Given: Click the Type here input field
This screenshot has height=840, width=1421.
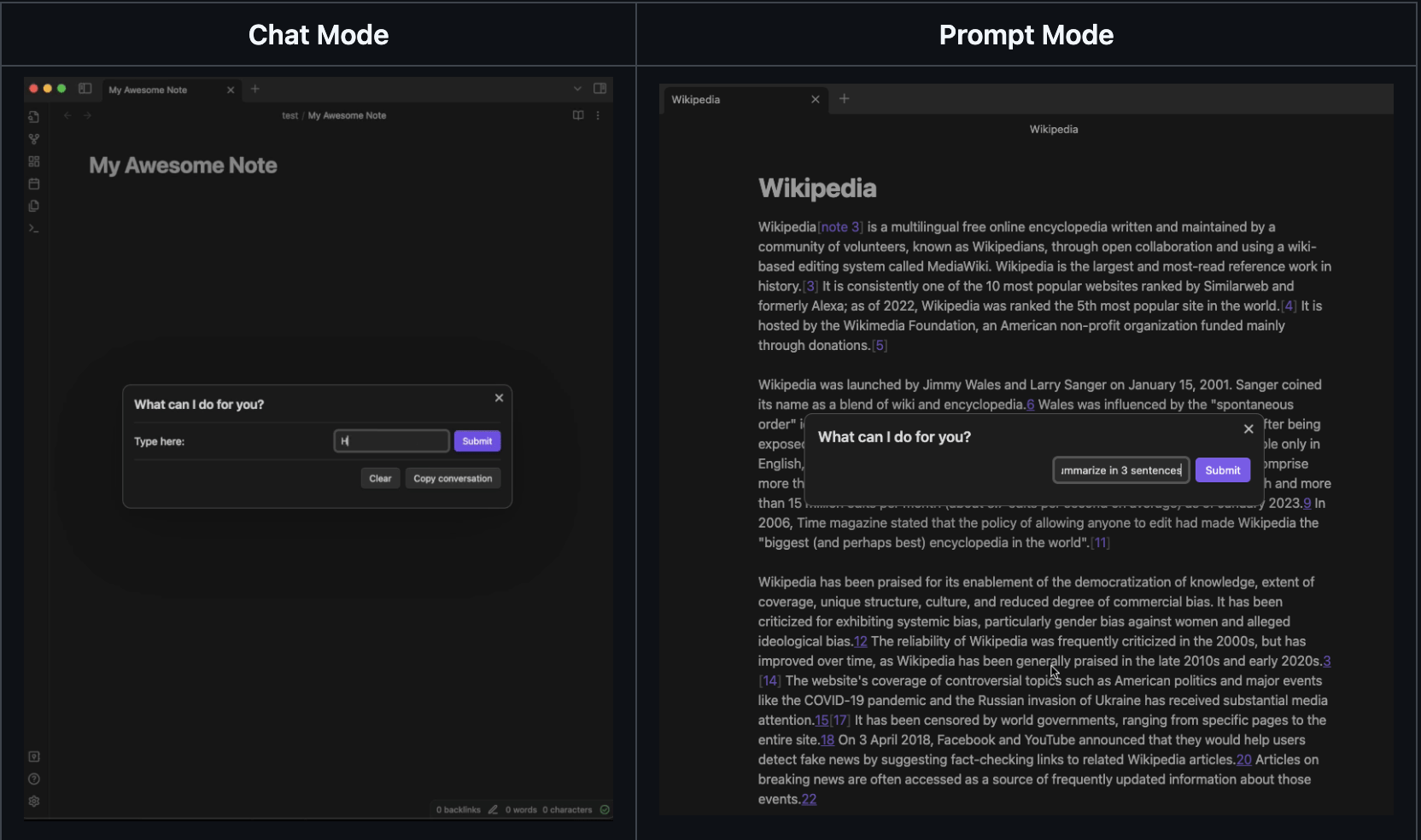Looking at the screenshot, I should point(391,441).
